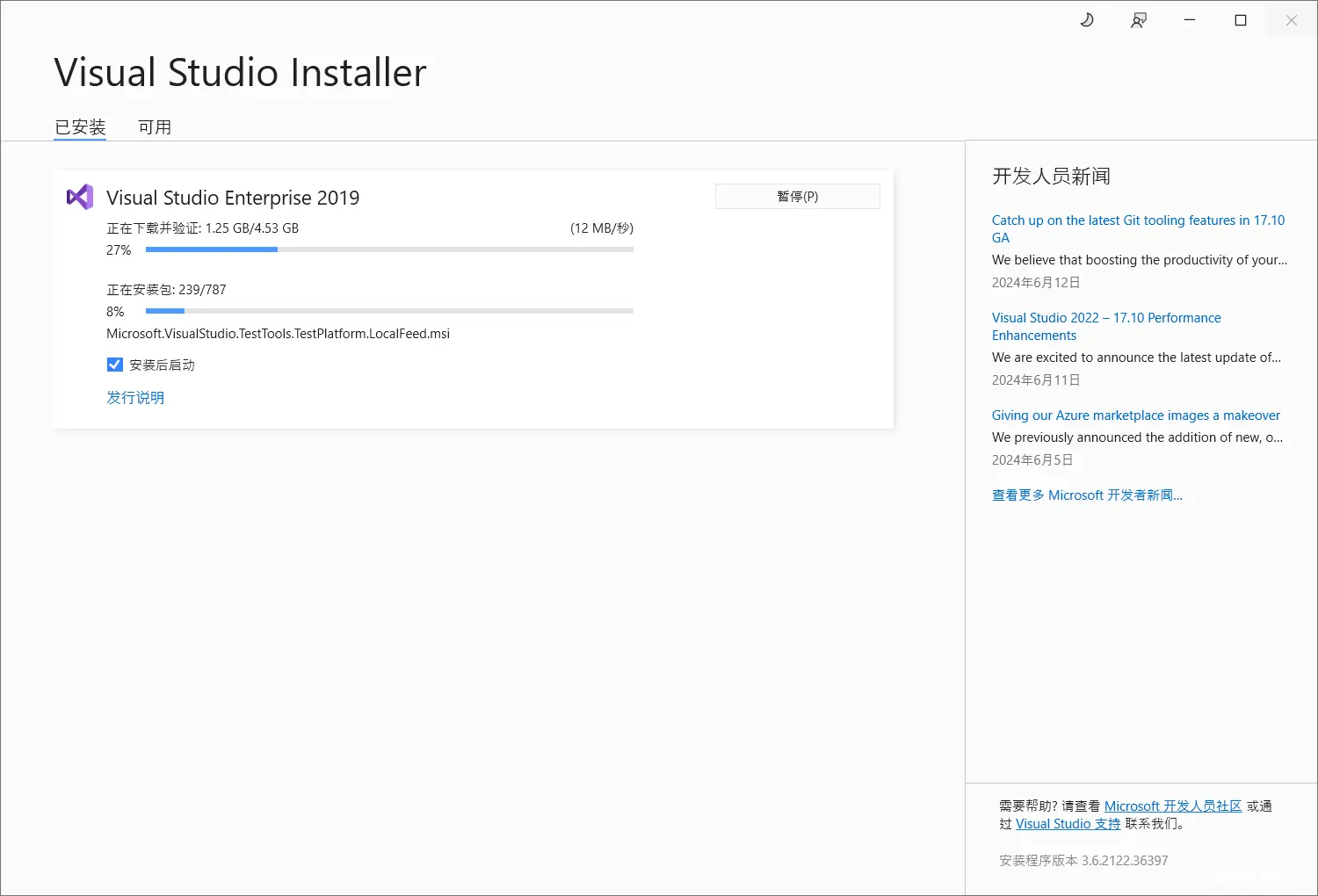Open the 发行说明 release notes link

(x=135, y=397)
